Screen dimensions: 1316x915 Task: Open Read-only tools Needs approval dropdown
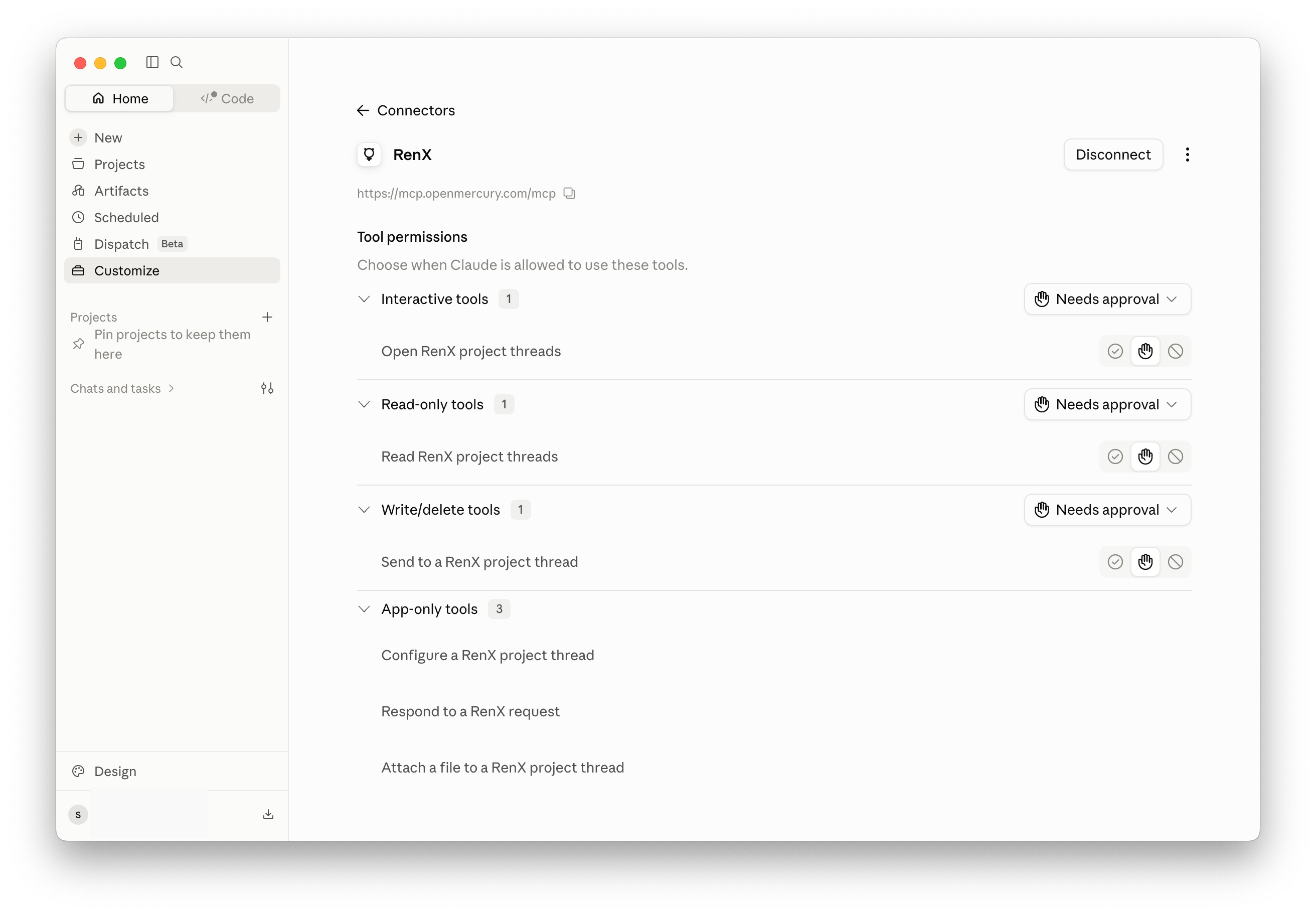(x=1107, y=405)
